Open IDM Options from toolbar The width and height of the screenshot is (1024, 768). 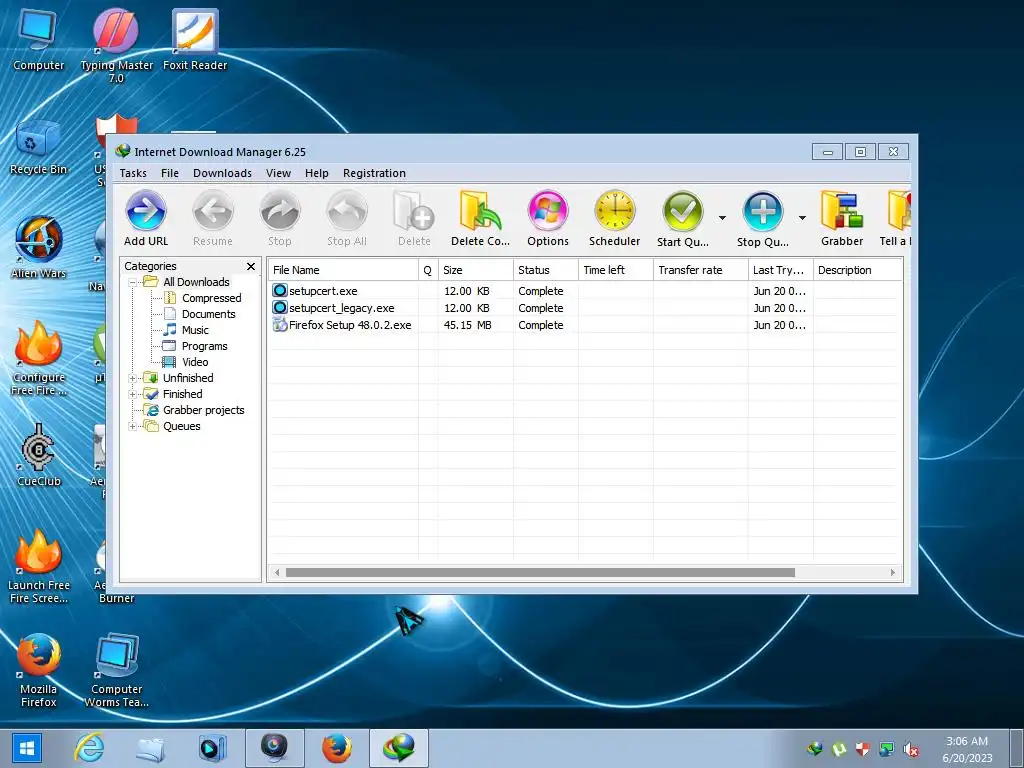[x=548, y=219]
